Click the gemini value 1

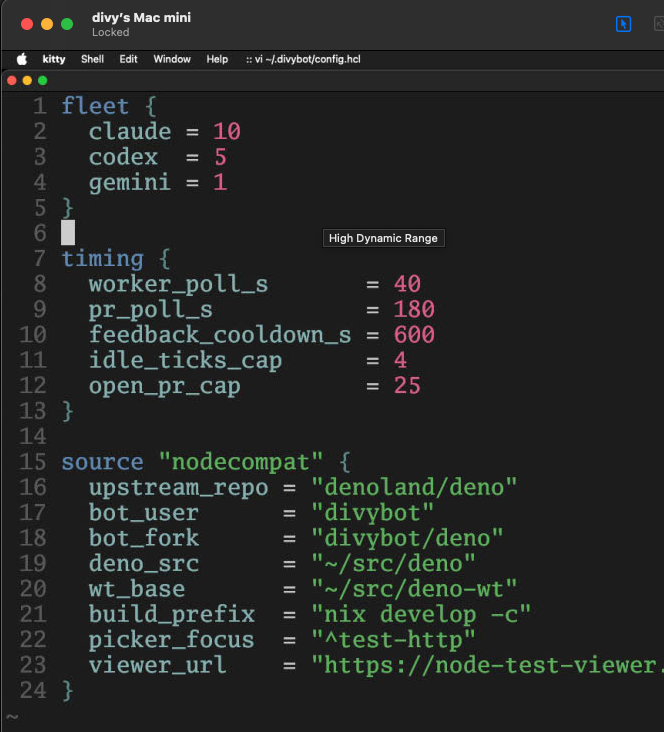pyautogui.click(x=220, y=183)
